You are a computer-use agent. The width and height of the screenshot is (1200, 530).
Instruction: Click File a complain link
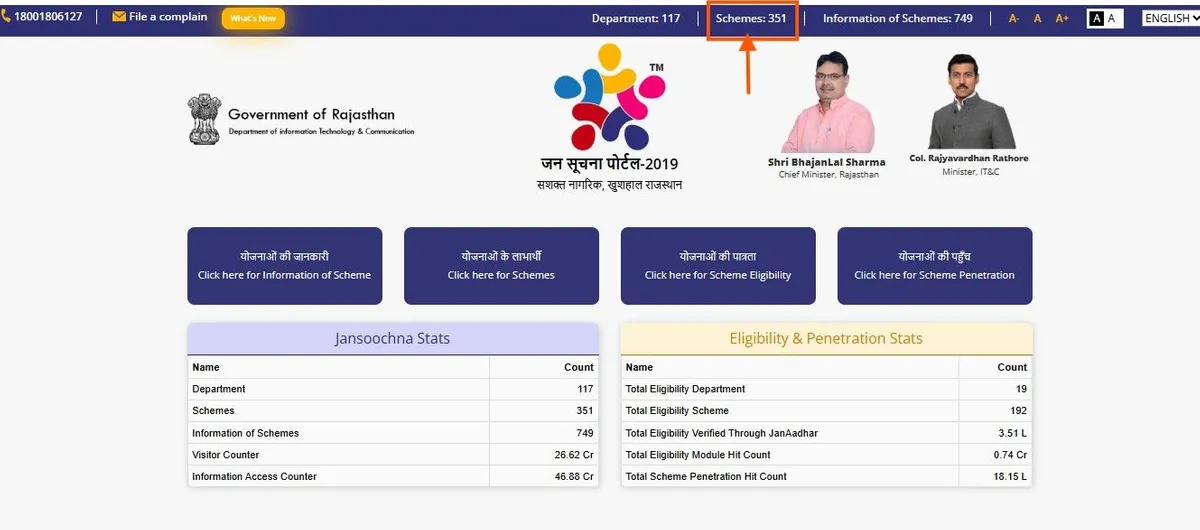[168, 17]
